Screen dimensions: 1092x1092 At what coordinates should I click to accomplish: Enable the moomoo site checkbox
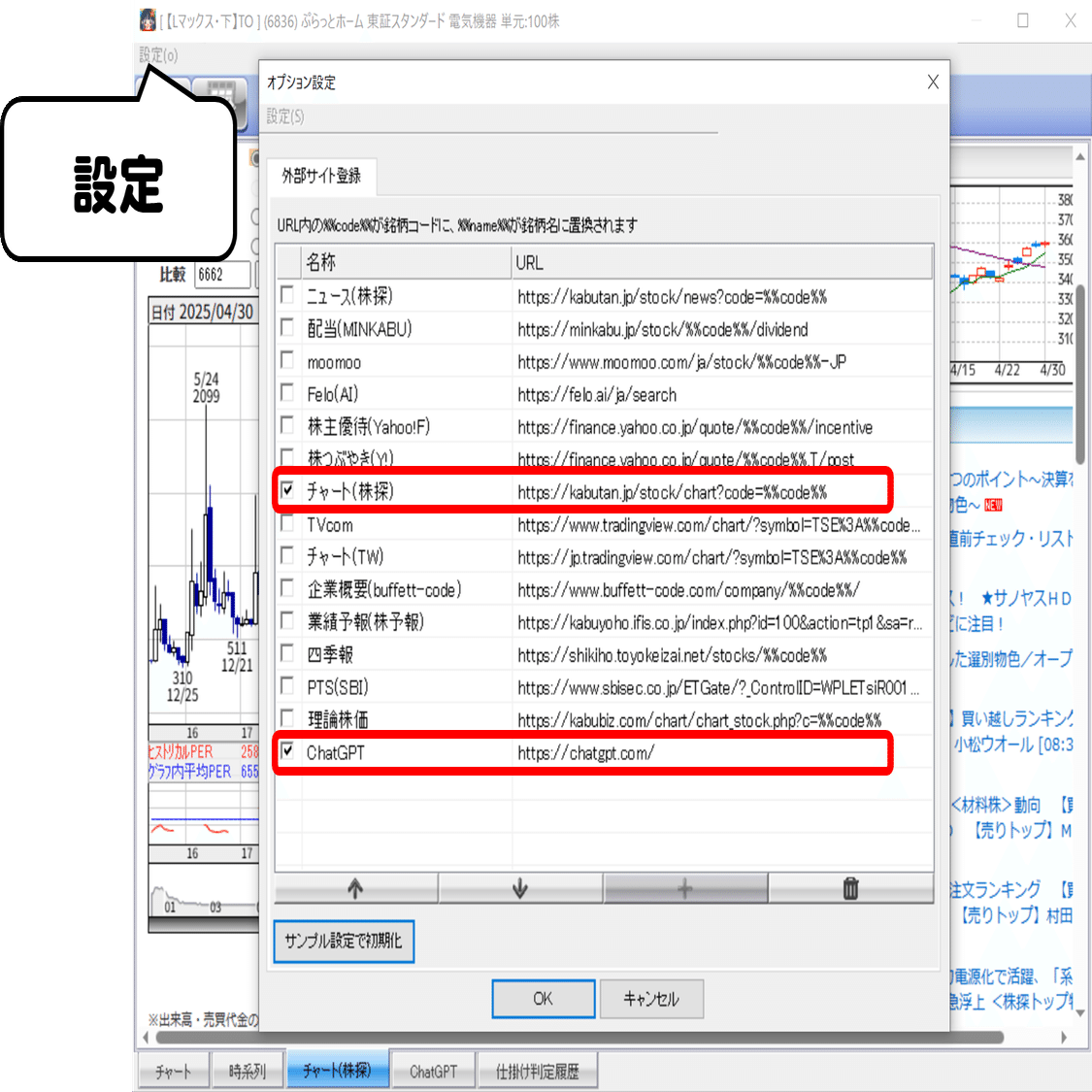coord(286,362)
